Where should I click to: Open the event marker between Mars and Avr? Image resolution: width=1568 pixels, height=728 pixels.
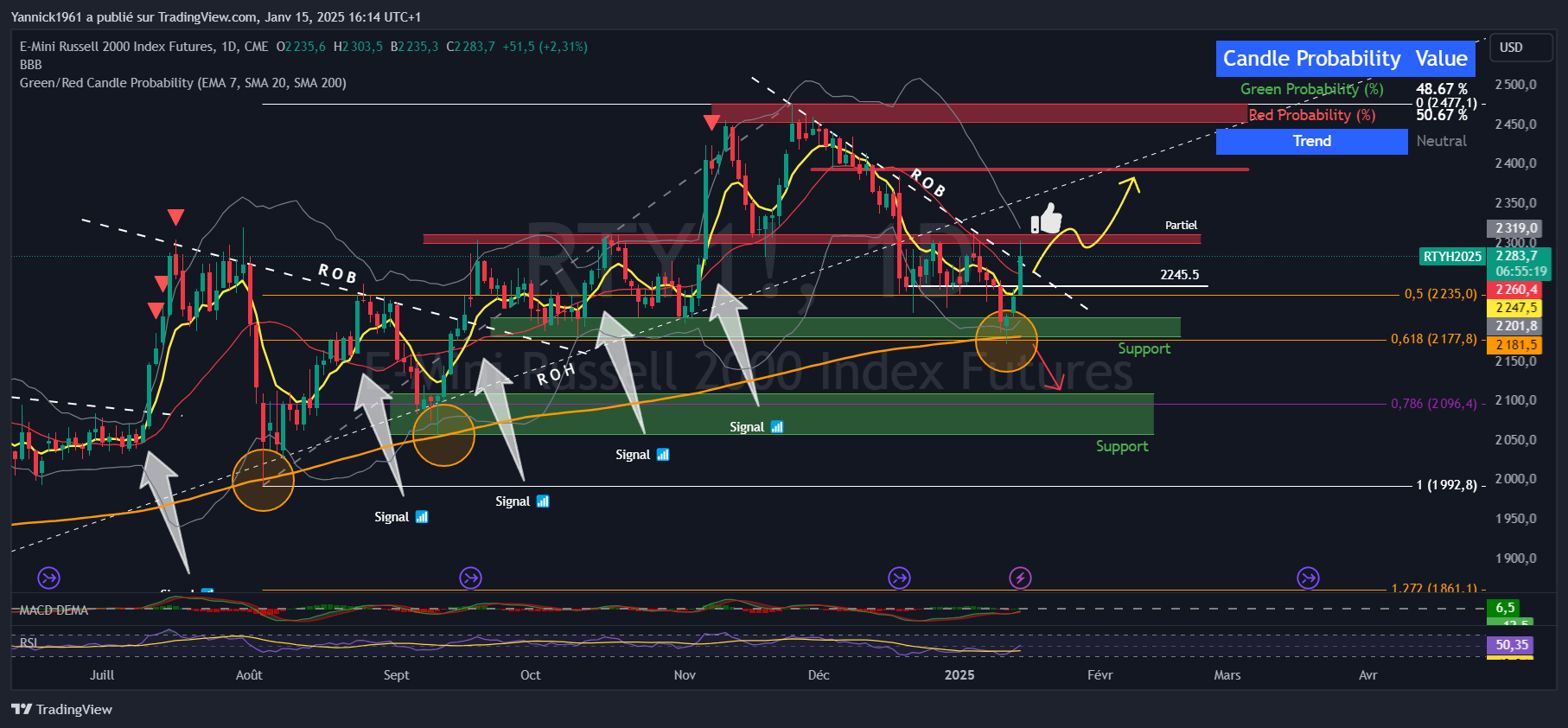(1308, 578)
